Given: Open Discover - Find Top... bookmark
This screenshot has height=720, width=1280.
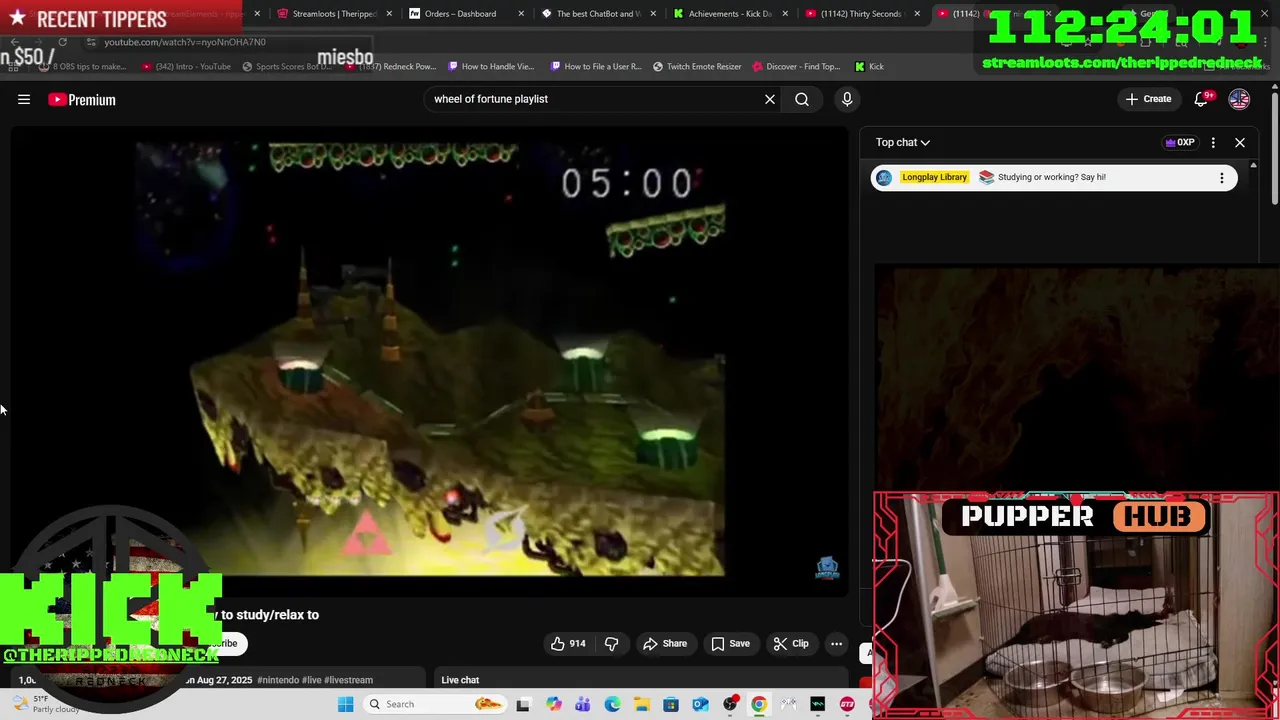Looking at the screenshot, I should tap(796, 67).
